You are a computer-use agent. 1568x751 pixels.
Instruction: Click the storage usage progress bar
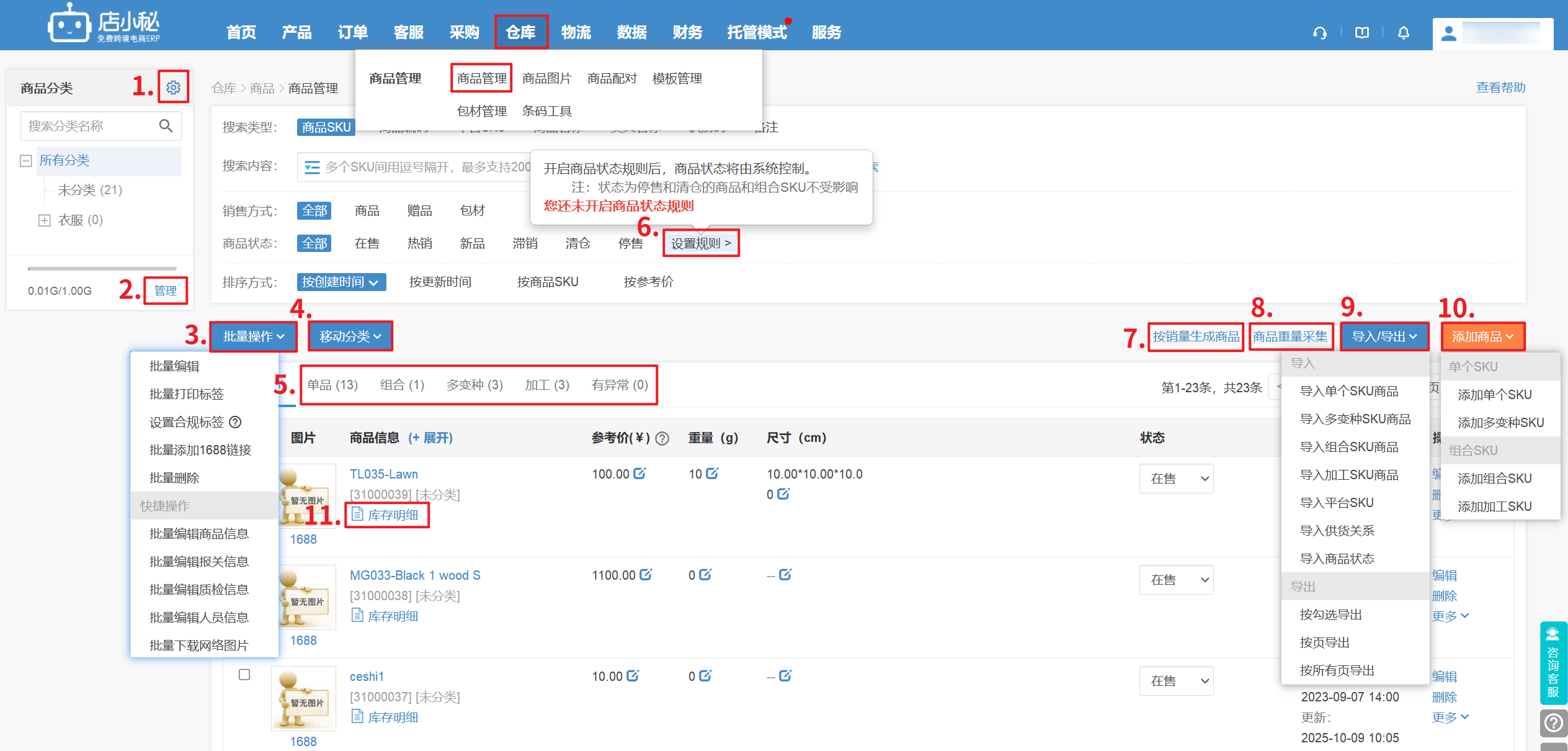[x=102, y=269]
